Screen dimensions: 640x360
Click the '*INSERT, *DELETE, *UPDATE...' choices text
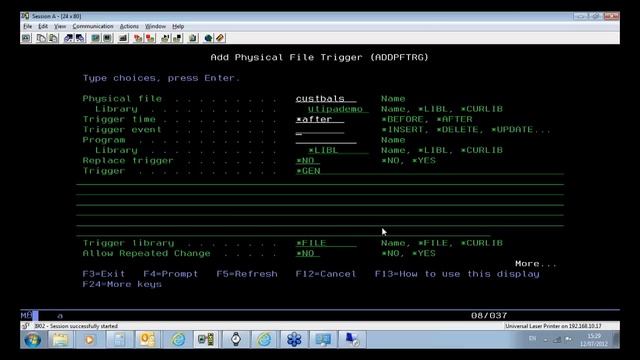point(466,130)
